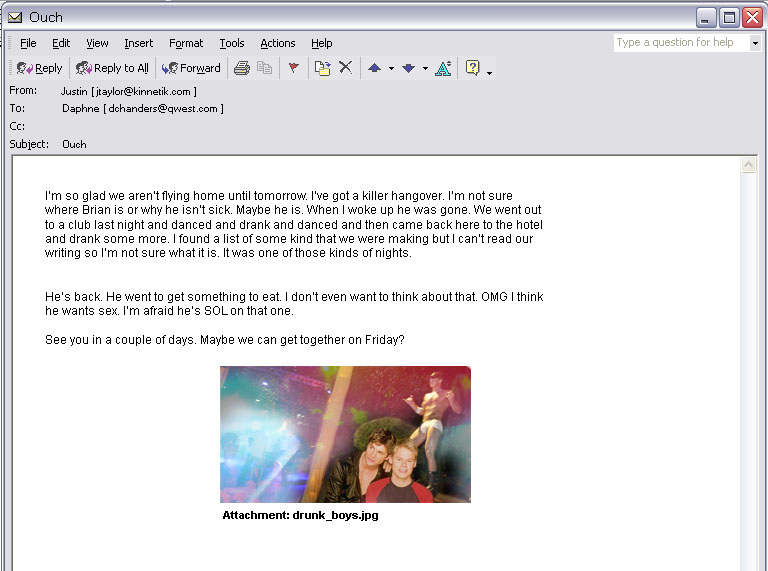Click paragraph starting 'I'm so glad we aren't'

click(x=294, y=224)
